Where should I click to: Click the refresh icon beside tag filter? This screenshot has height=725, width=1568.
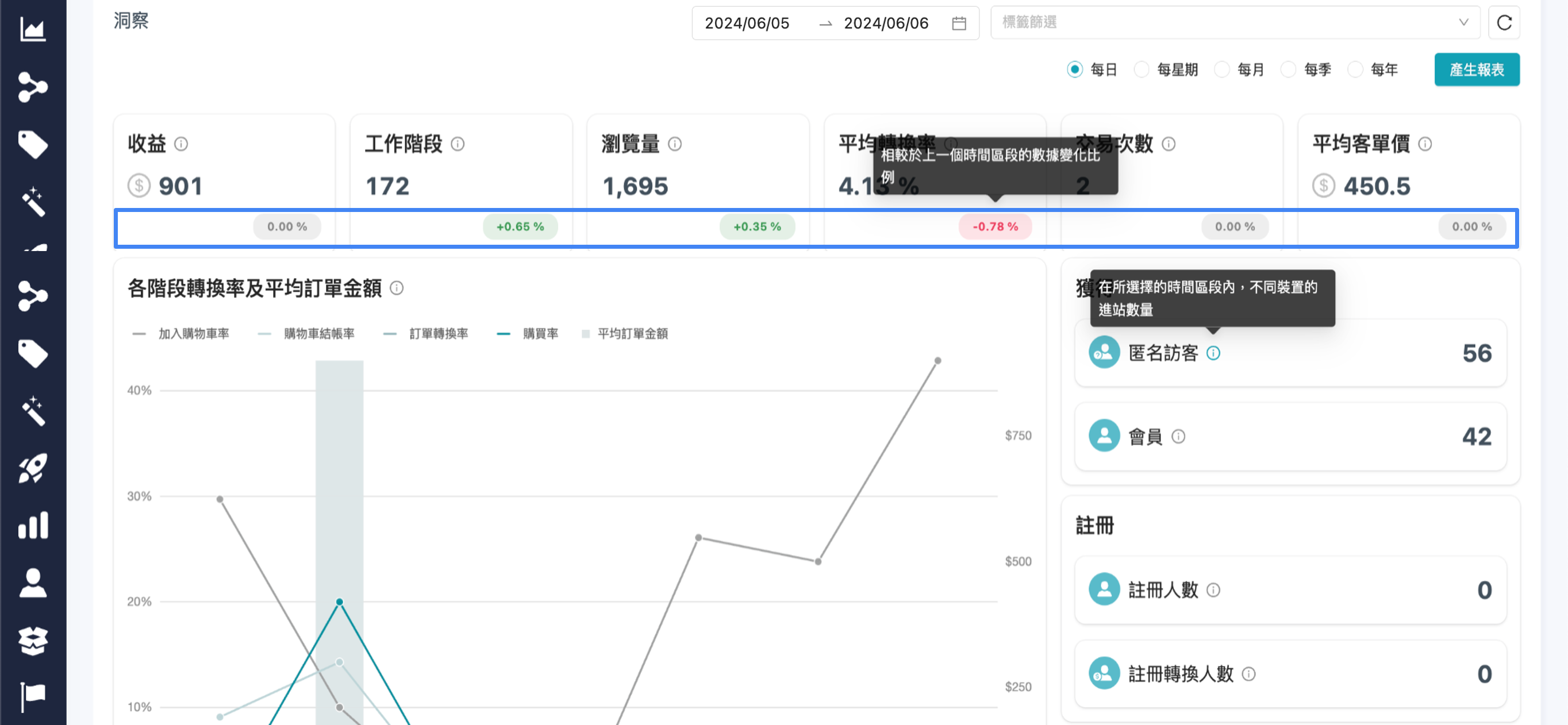tap(1504, 23)
